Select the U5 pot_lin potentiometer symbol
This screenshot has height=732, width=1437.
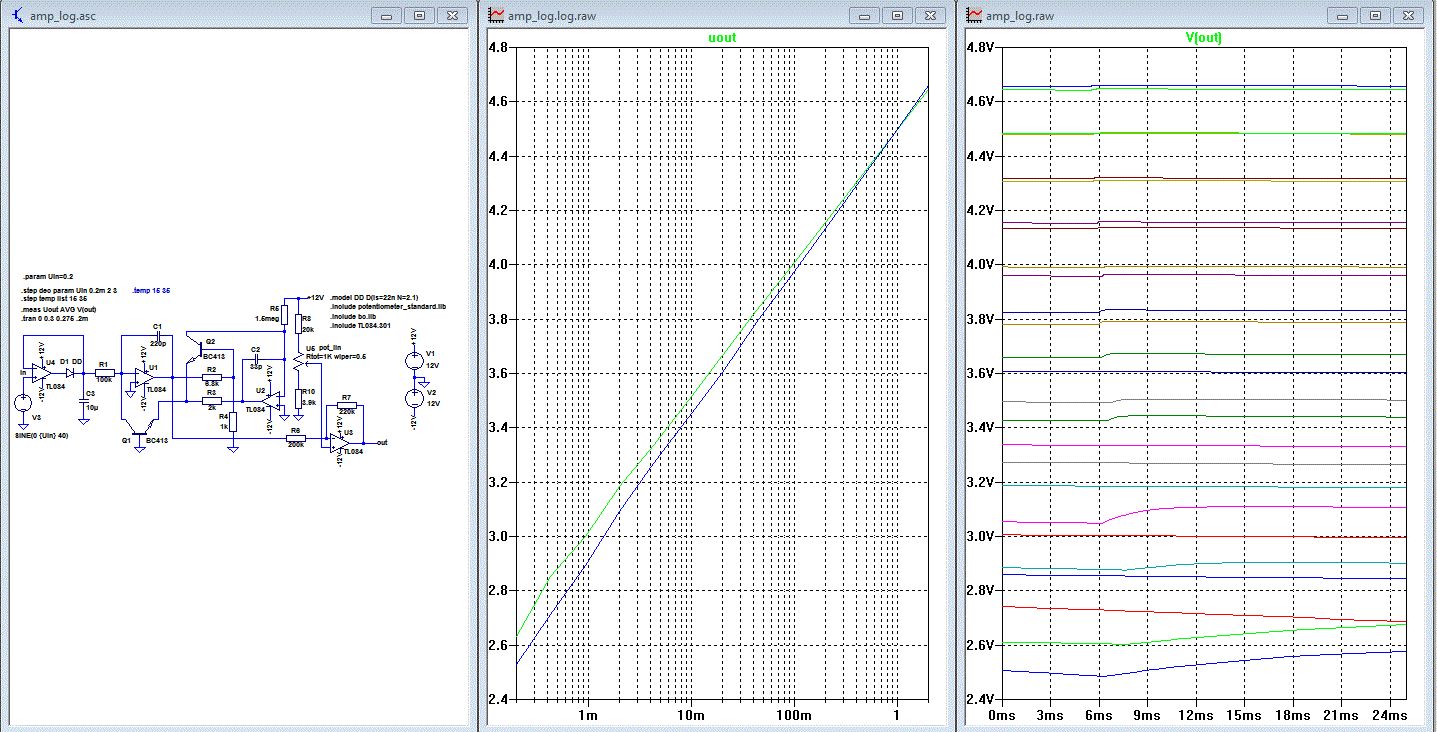pos(300,360)
